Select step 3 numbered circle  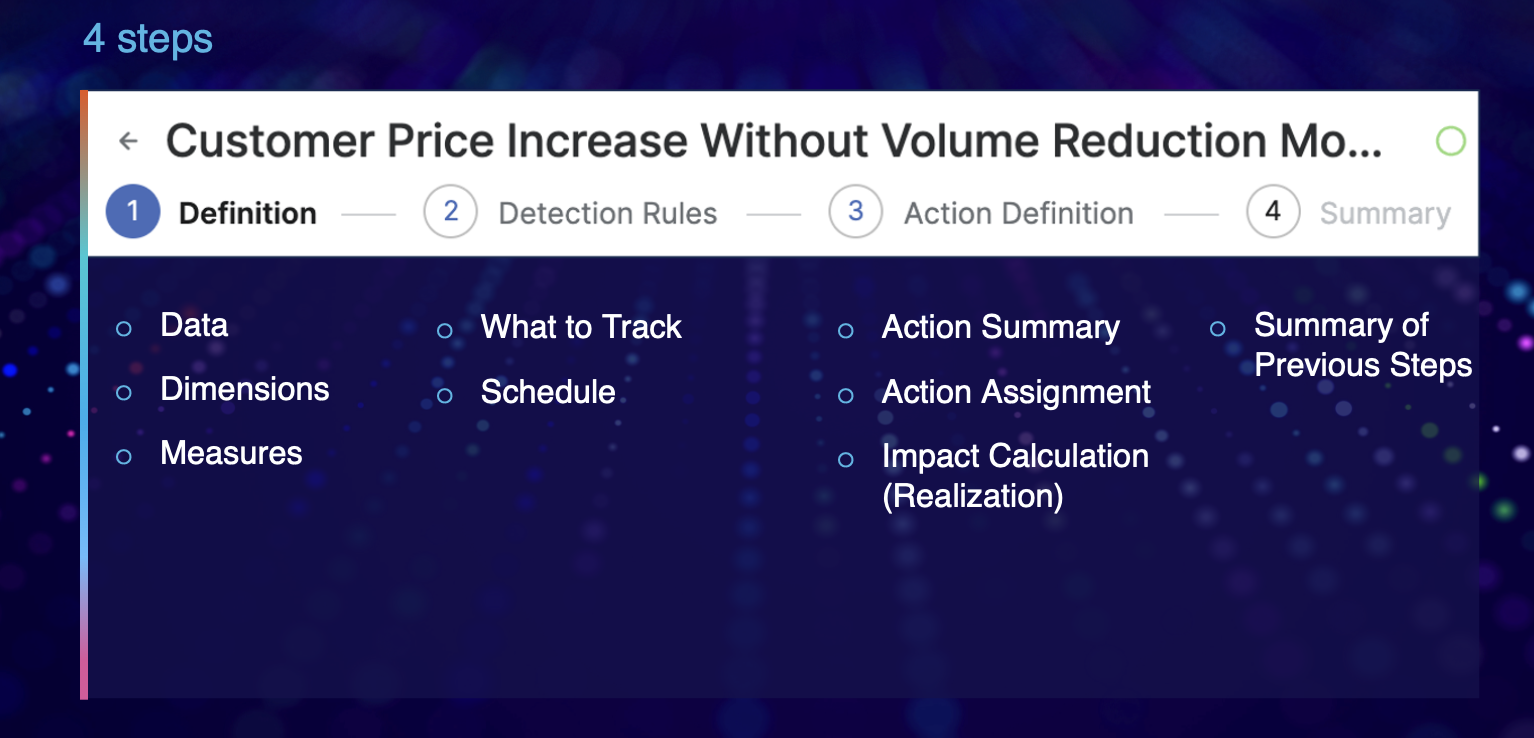tap(855, 213)
